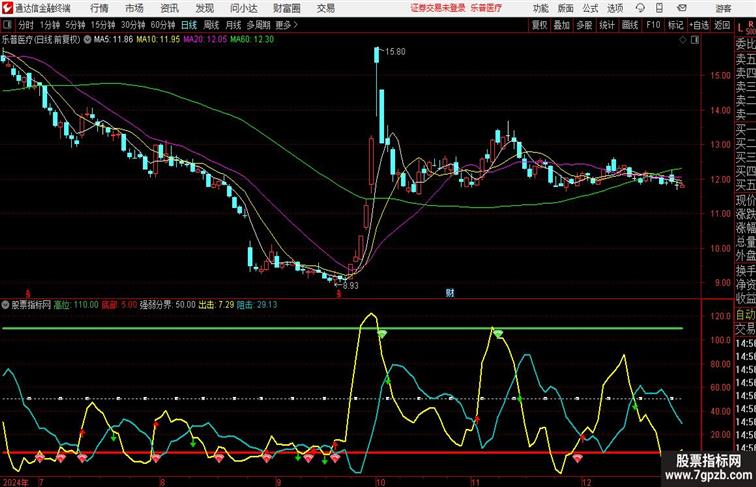Open the 资讯 menu
Viewport: 756px width, 487px height.
click(169, 8)
